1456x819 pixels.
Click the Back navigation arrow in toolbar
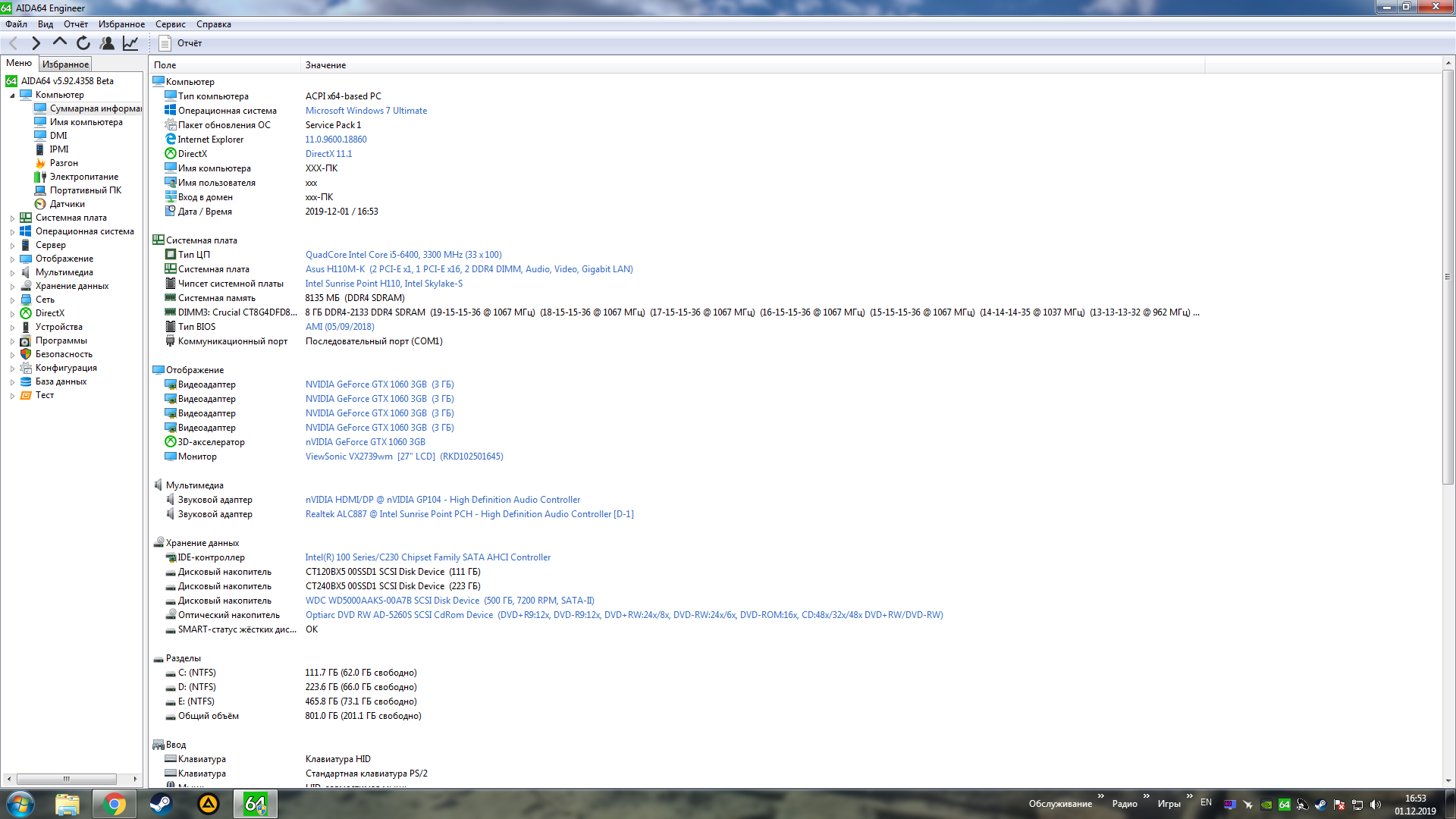[x=13, y=43]
